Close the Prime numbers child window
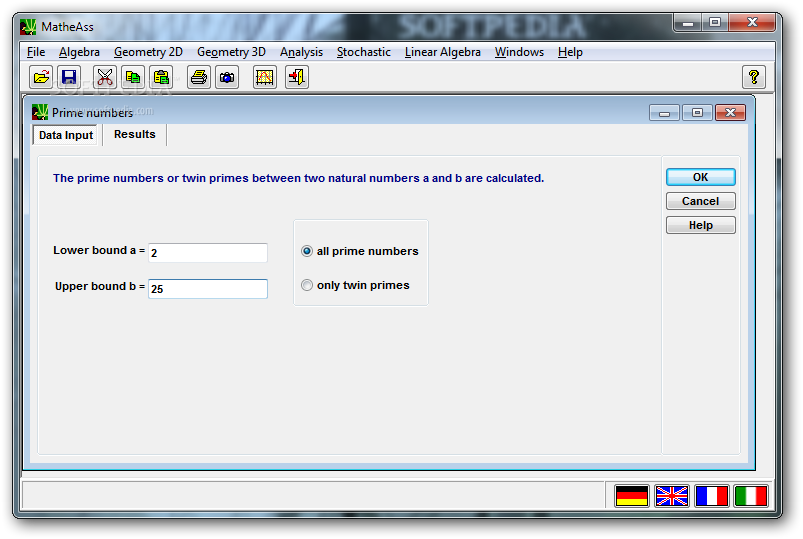This screenshot has width=803, height=539. (730, 113)
